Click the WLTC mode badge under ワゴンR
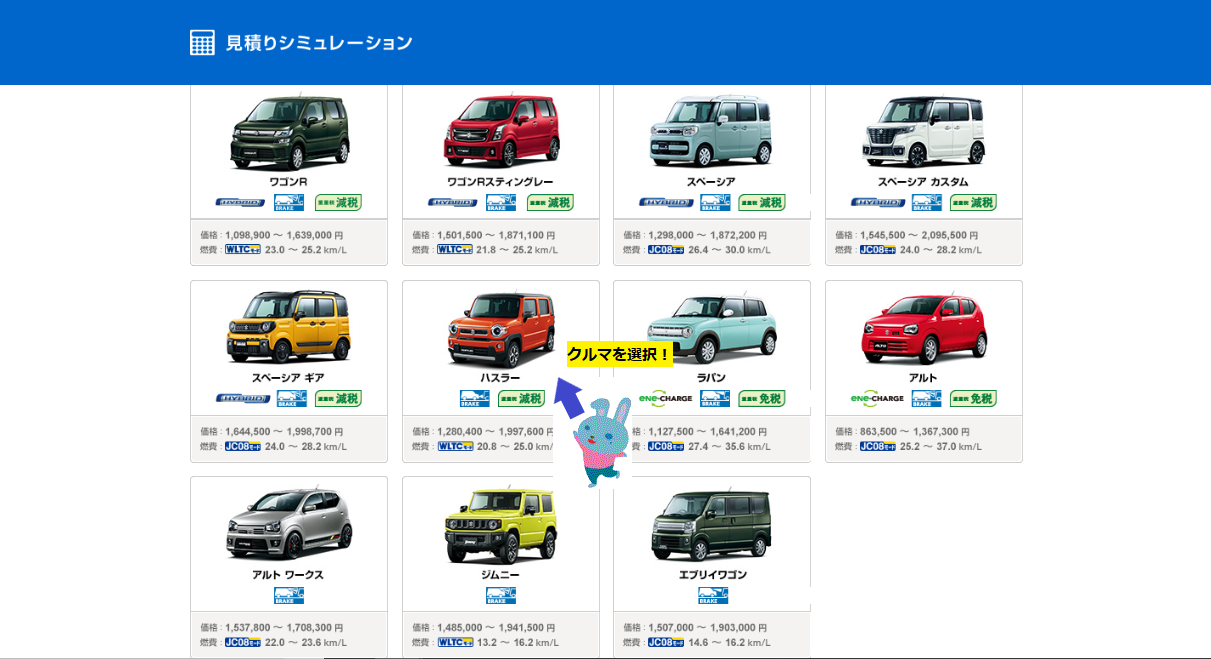This screenshot has height=659, width=1211. pyautogui.click(x=243, y=250)
